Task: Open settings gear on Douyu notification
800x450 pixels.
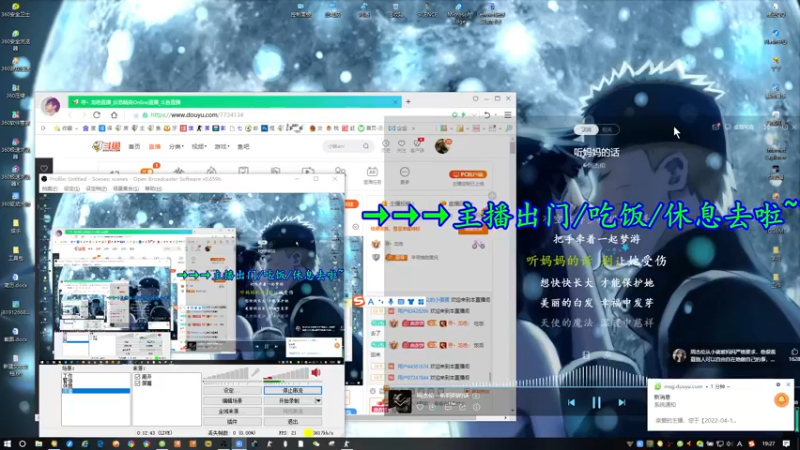Action: 778,384
